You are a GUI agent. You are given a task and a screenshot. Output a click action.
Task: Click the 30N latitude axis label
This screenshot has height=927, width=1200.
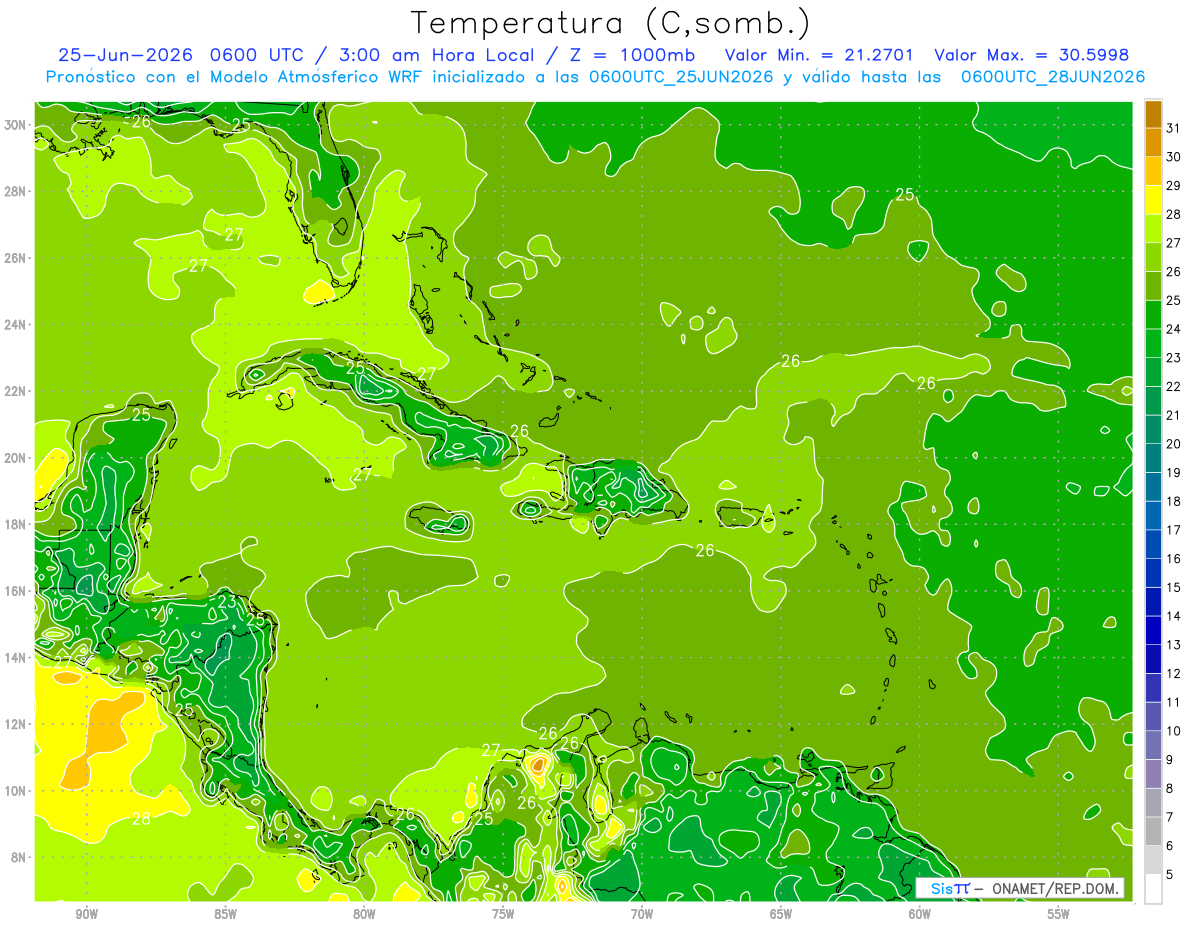click(17, 125)
